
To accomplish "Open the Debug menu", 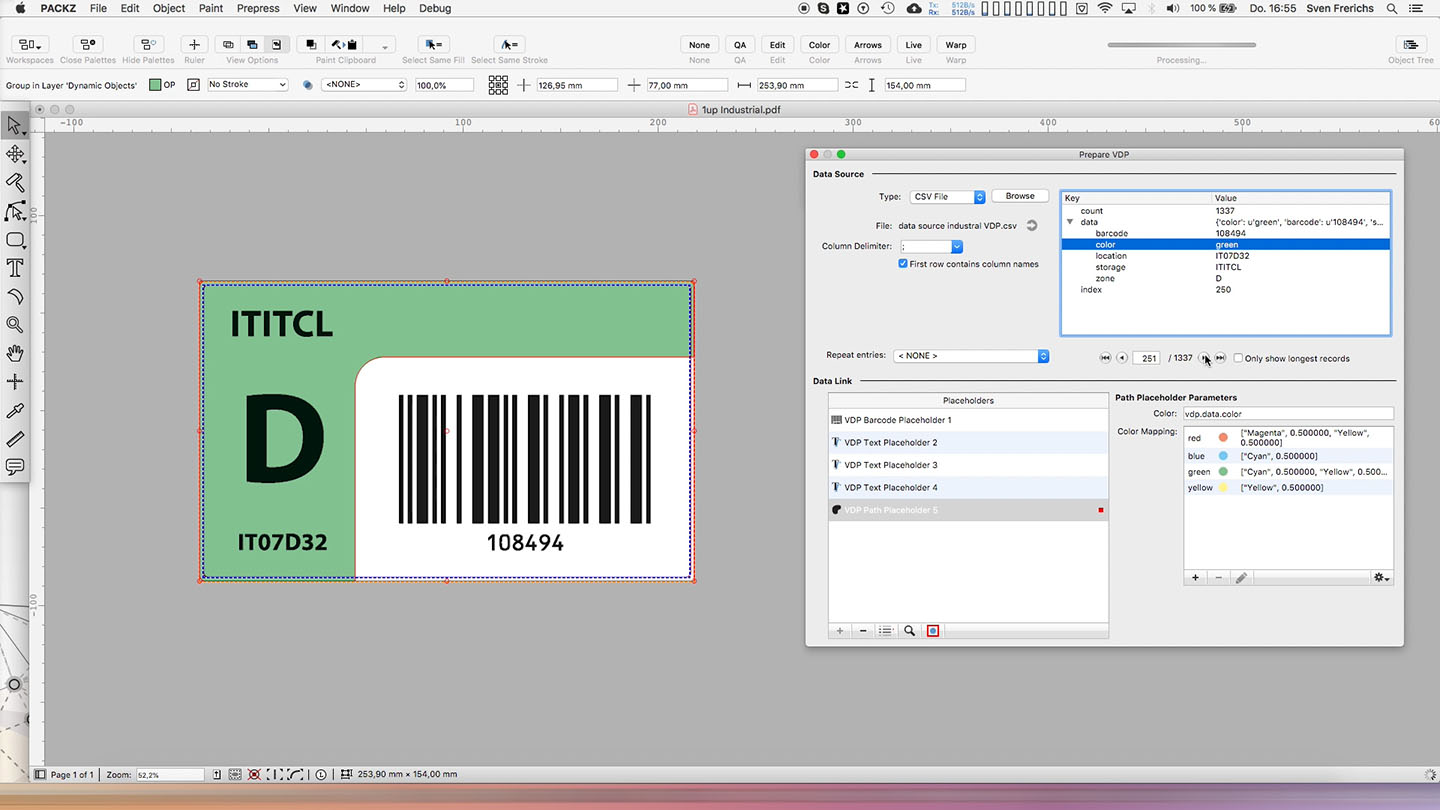I will (435, 8).
